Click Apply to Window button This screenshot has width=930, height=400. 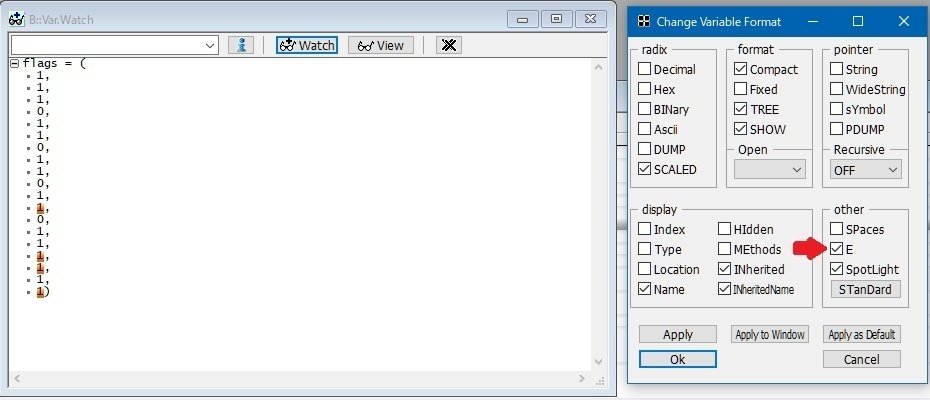[769, 334]
